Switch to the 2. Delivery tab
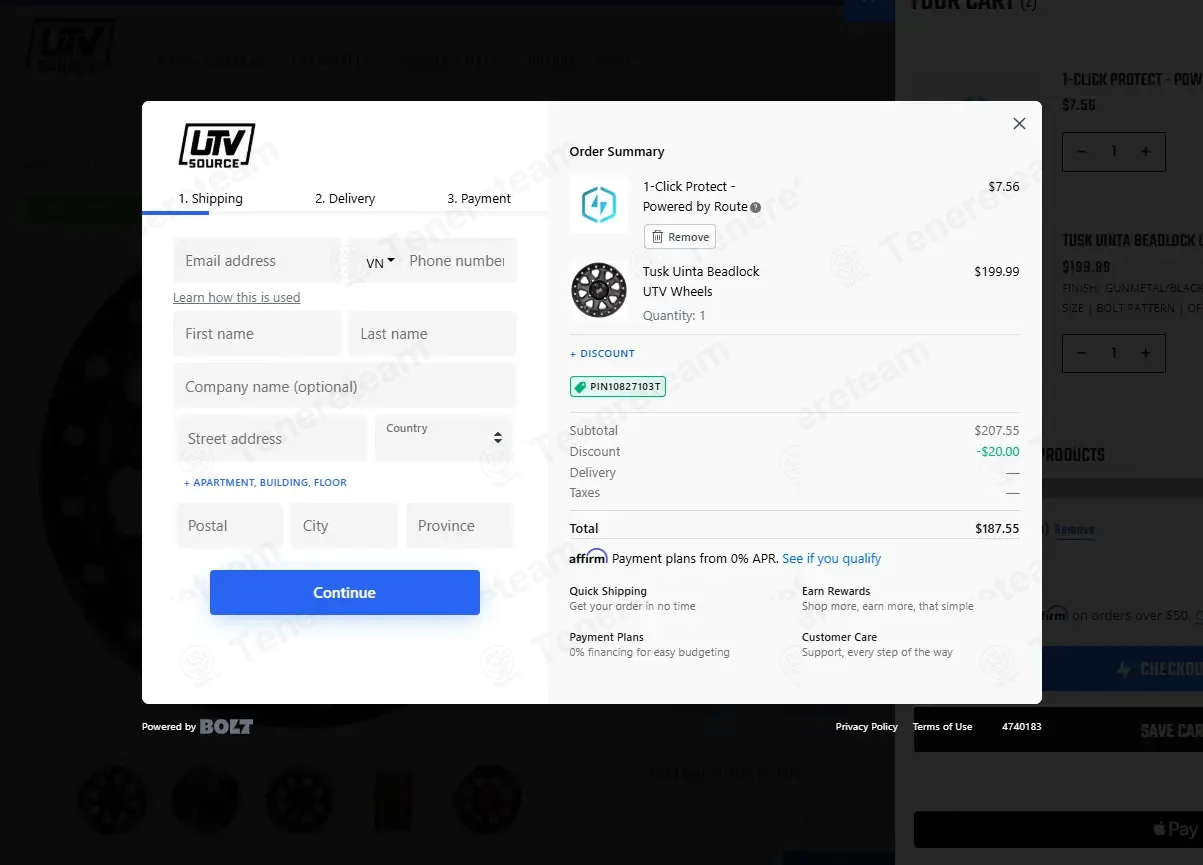Screen dimensions: 1203x865 pyautogui.click(x=345, y=199)
